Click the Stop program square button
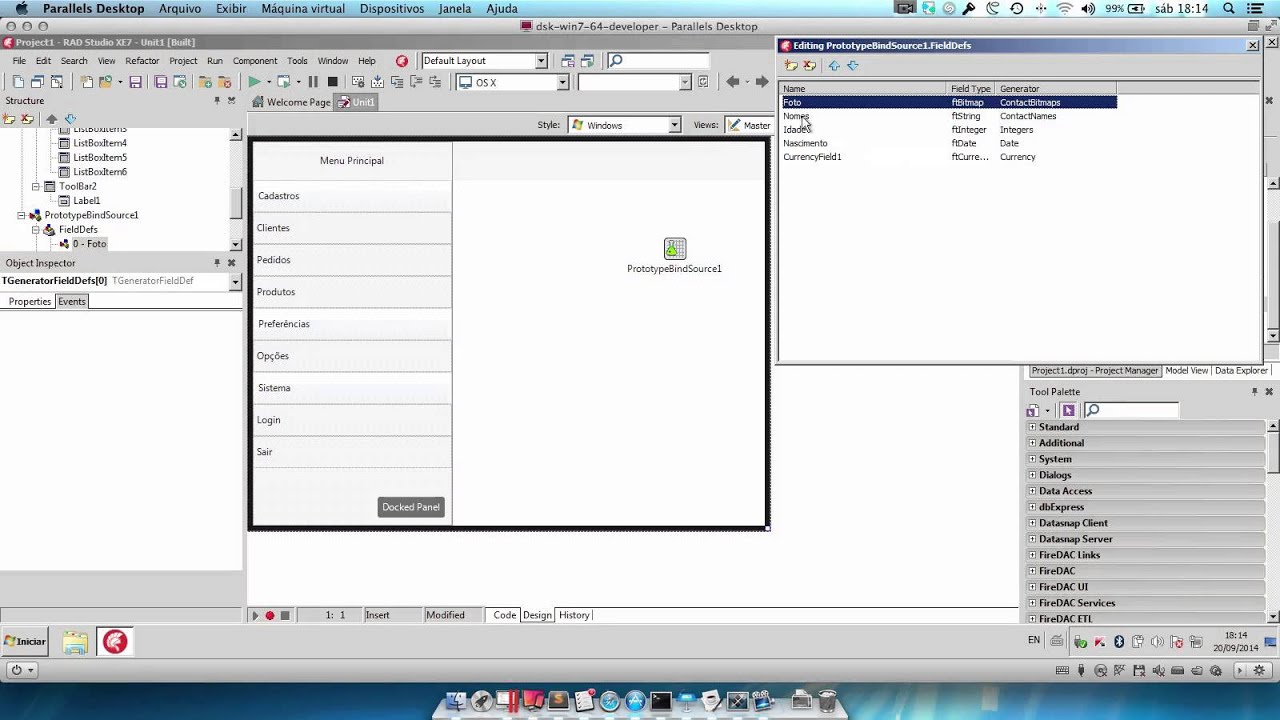The image size is (1280, 720). [332, 82]
